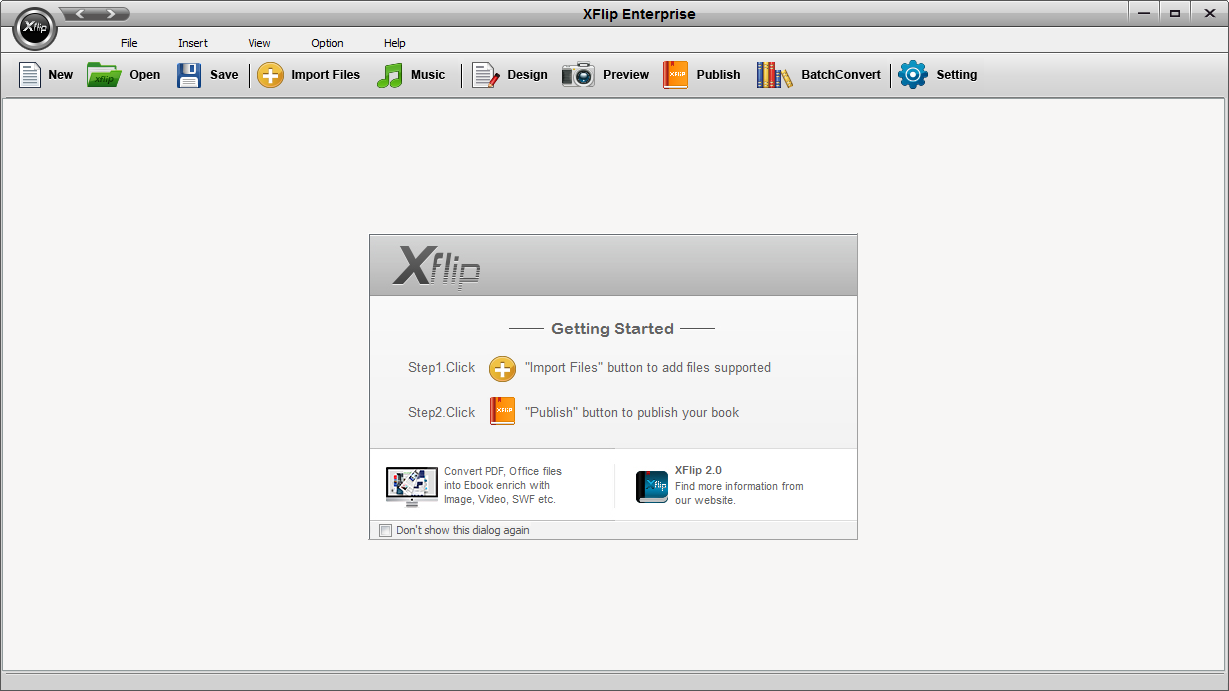Viewport: 1229px width, 691px height.
Task: Click the XFlip round logo button
Action: click(x=34, y=28)
